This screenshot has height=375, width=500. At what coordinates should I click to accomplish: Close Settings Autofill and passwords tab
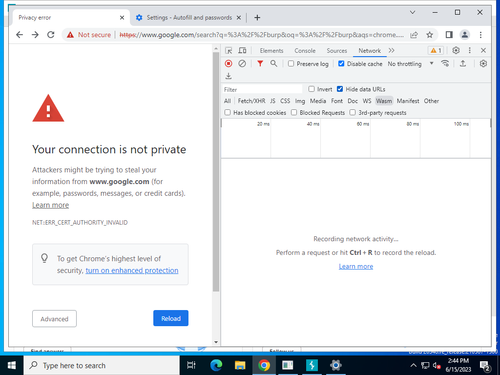(239, 18)
